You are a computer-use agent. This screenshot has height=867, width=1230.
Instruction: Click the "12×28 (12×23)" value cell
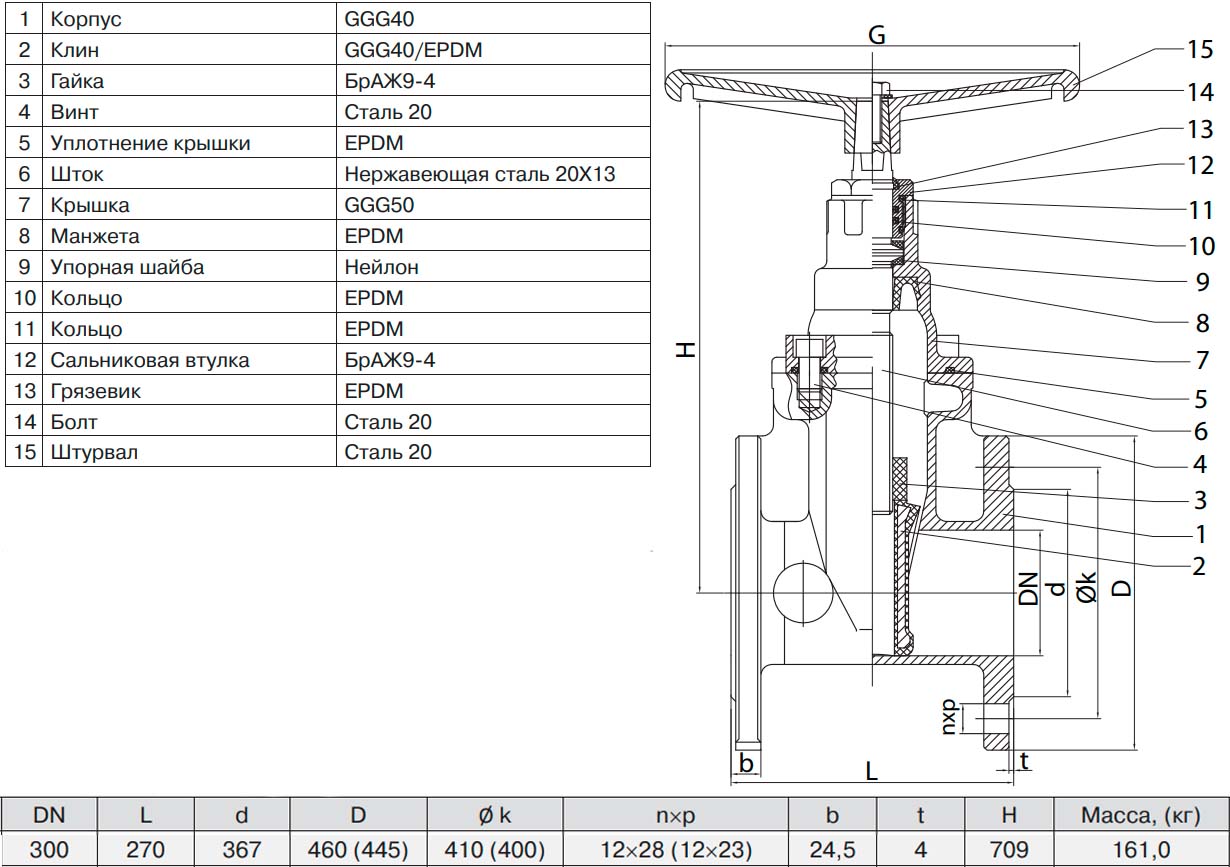pyautogui.click(x=675, y=850)
